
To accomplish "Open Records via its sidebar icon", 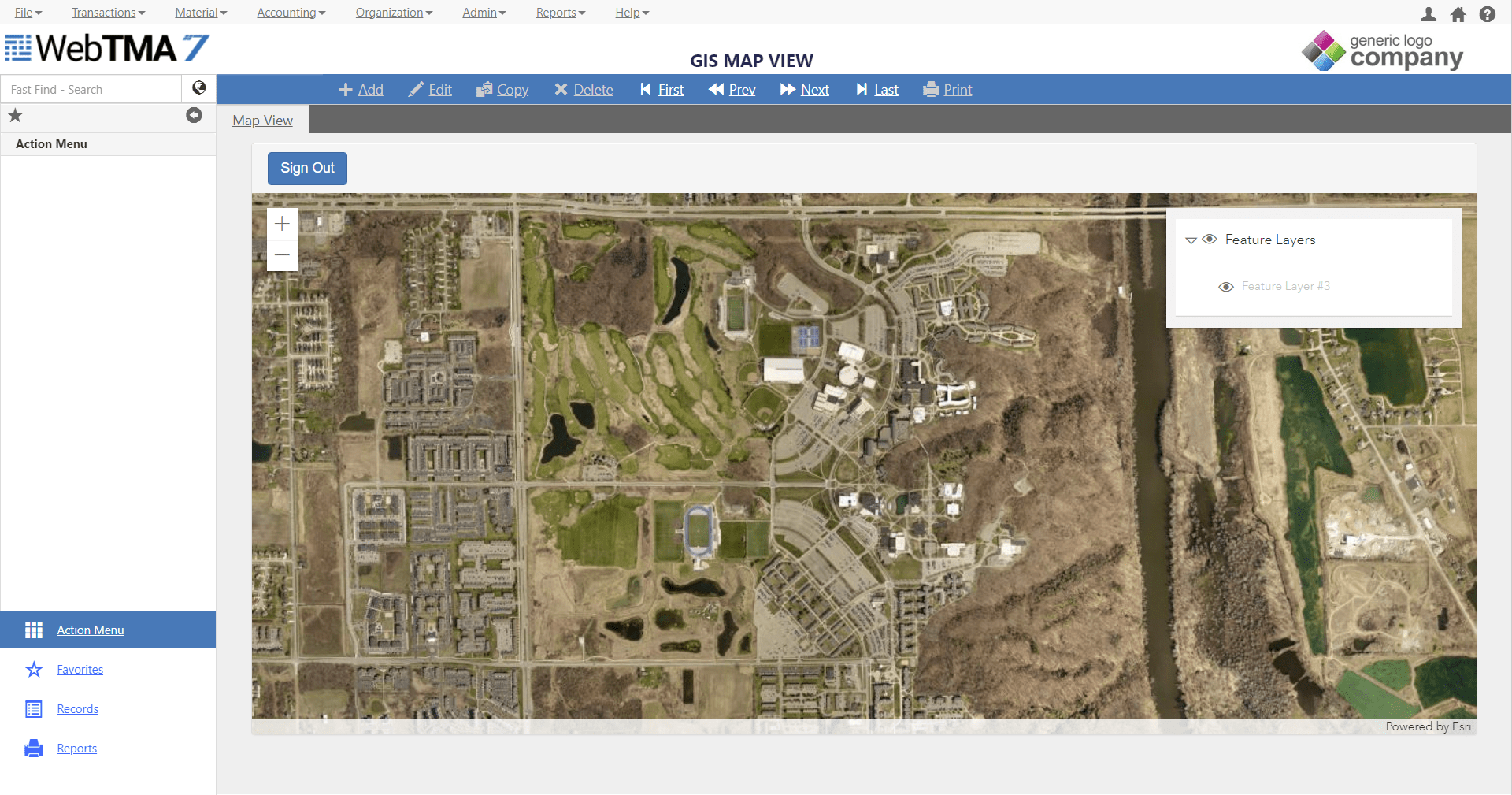I will tap(34, 708).
